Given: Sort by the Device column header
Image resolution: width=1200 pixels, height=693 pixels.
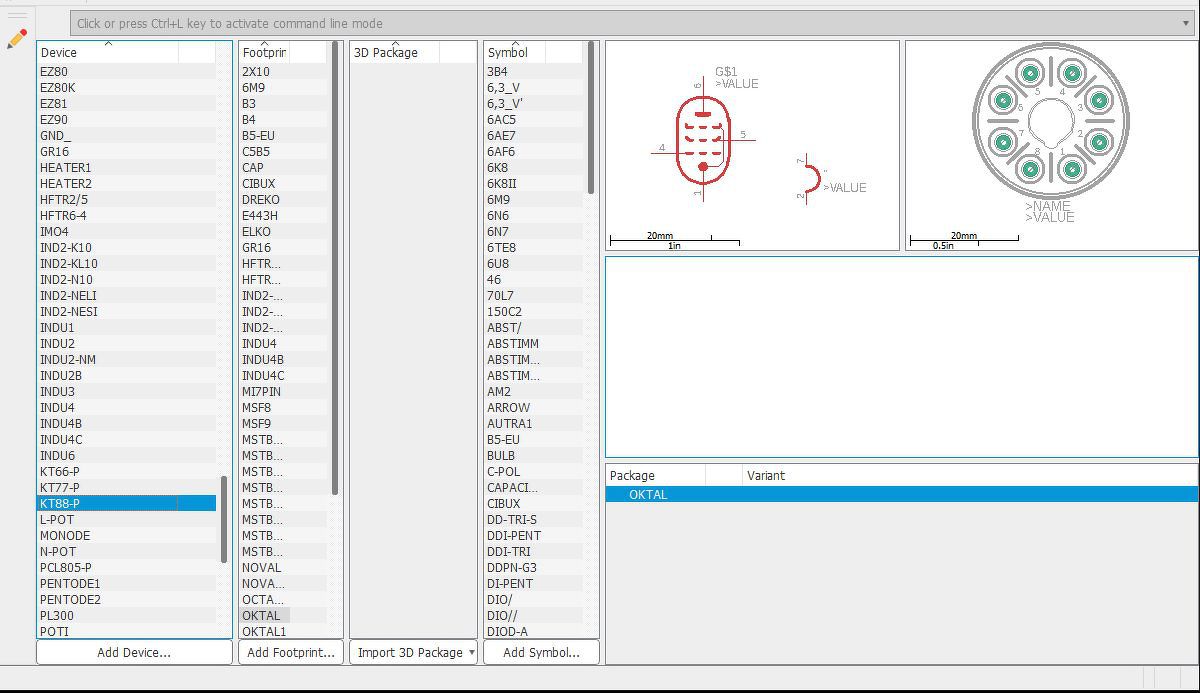Looking at the screenshot, I should (108, 52).
